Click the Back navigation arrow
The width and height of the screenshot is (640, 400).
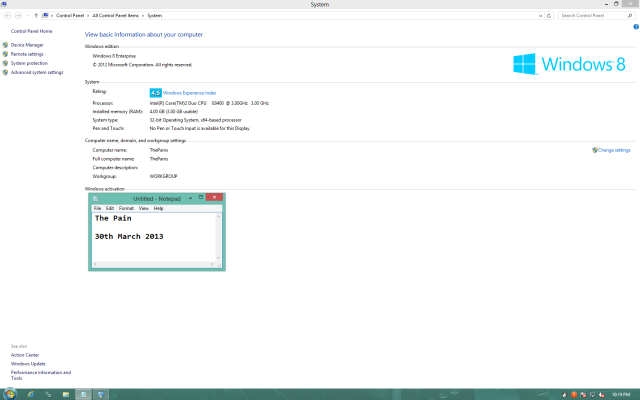coord(7,16)
